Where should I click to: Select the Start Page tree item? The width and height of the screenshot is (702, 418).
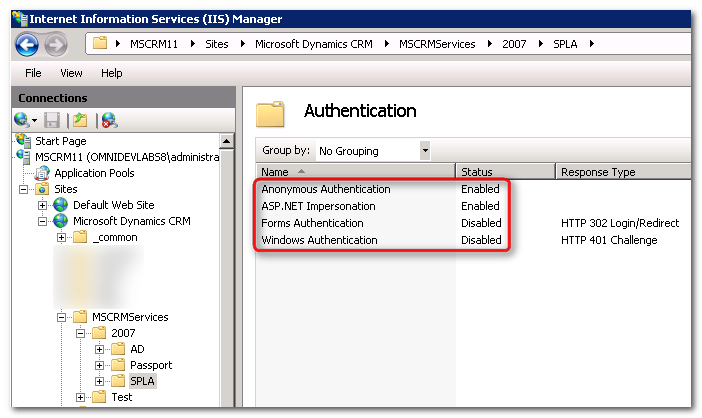(61, 141)
